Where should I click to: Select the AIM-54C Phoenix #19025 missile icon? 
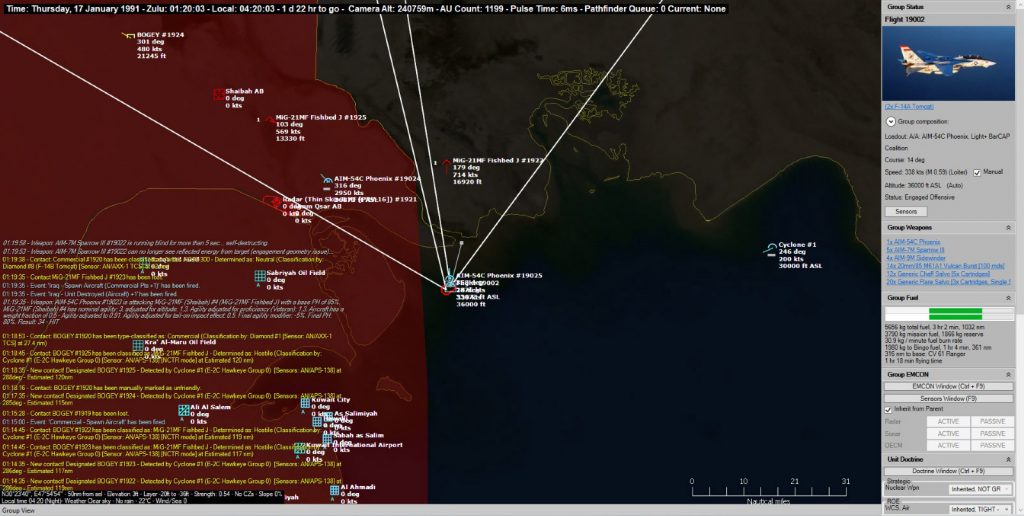click(449, 280)
